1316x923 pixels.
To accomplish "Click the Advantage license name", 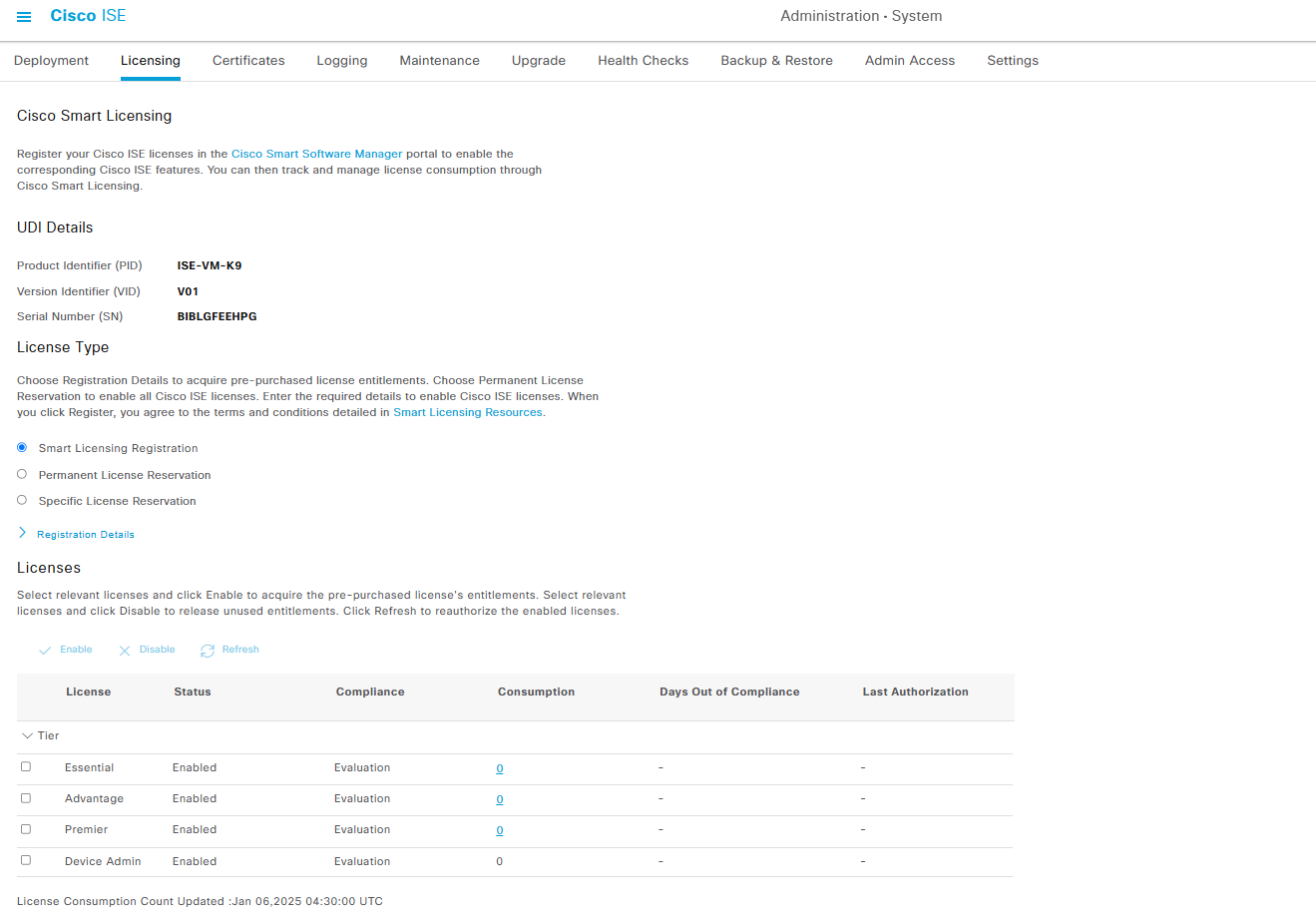I will [95, 798].
